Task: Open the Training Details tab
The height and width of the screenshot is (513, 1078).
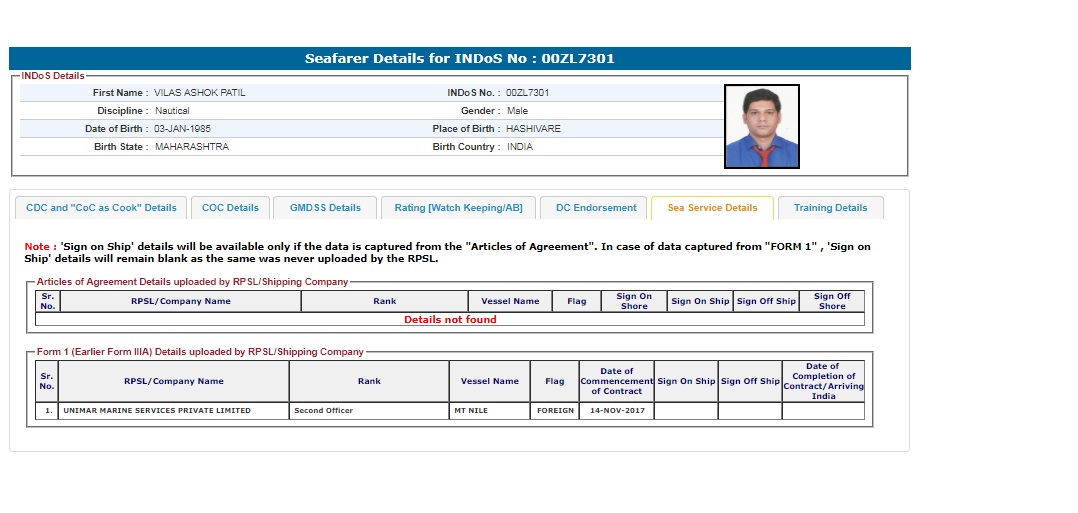Action: pyautogui.click(x=830, y=208)
